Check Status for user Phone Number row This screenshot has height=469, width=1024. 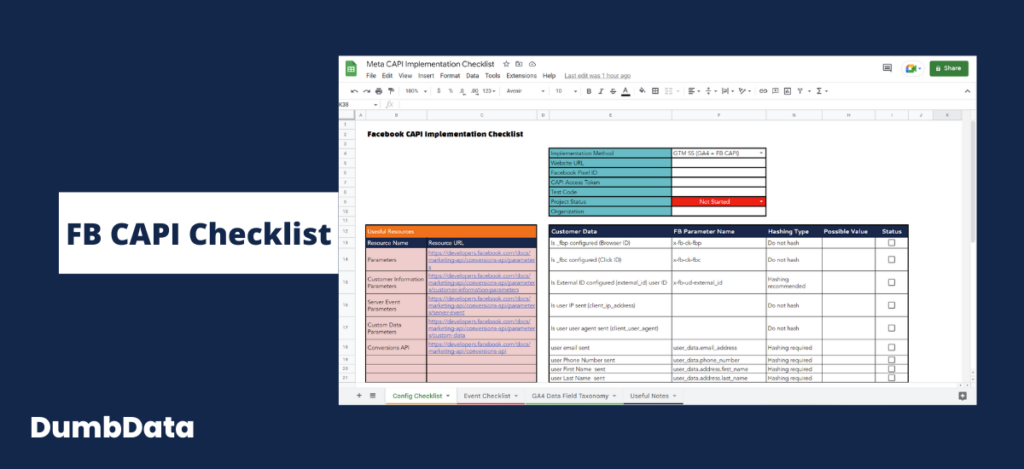tap(891, 360)
